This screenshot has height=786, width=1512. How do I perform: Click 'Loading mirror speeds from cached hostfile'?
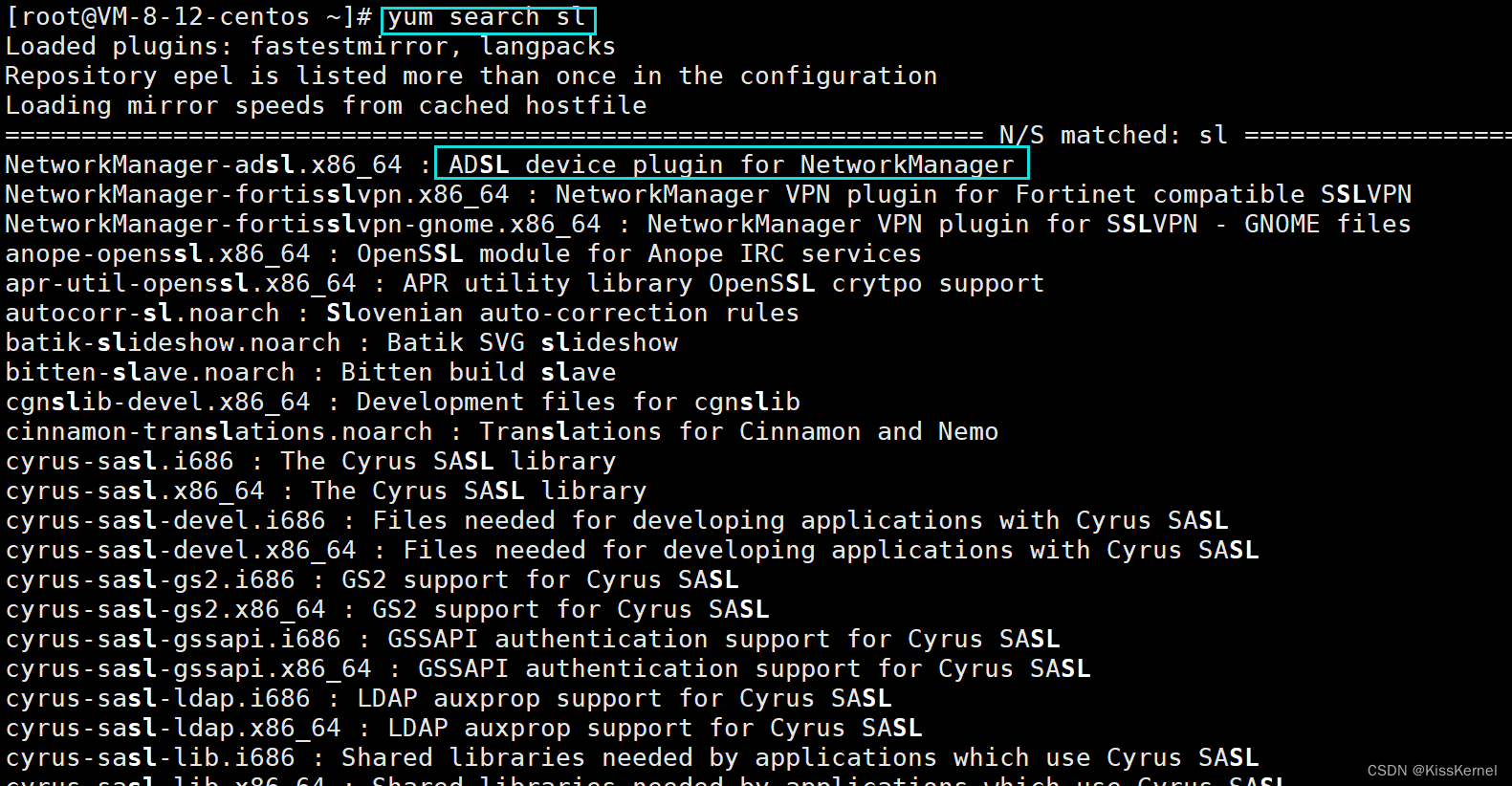(x=326, y=106)
